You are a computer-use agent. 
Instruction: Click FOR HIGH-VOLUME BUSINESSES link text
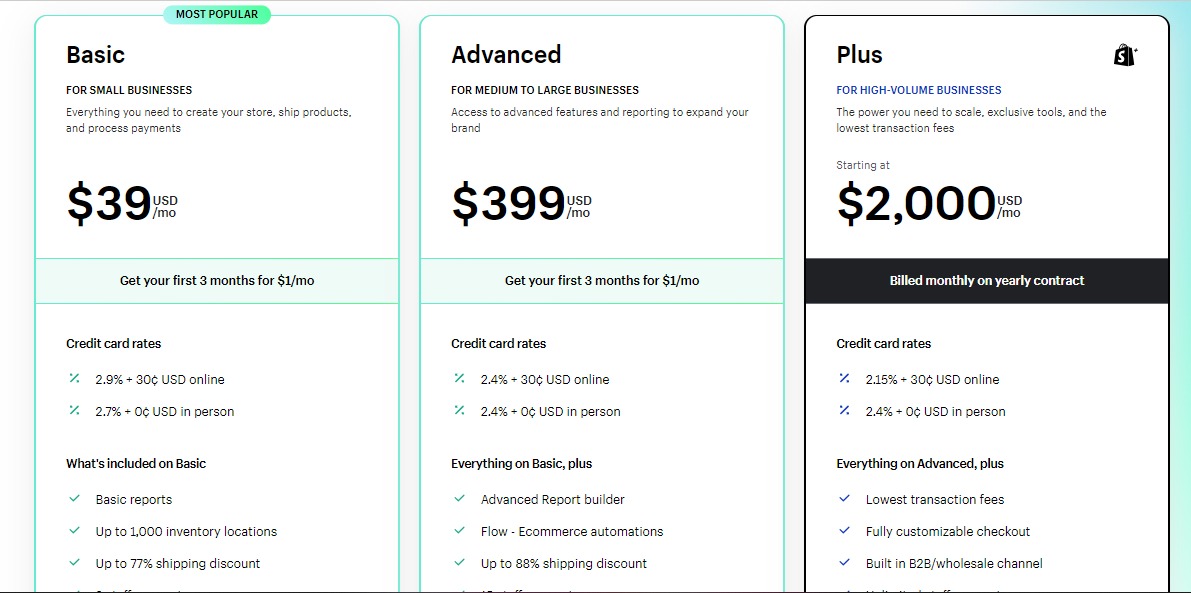pyautogui.click(x=918, y=90)
